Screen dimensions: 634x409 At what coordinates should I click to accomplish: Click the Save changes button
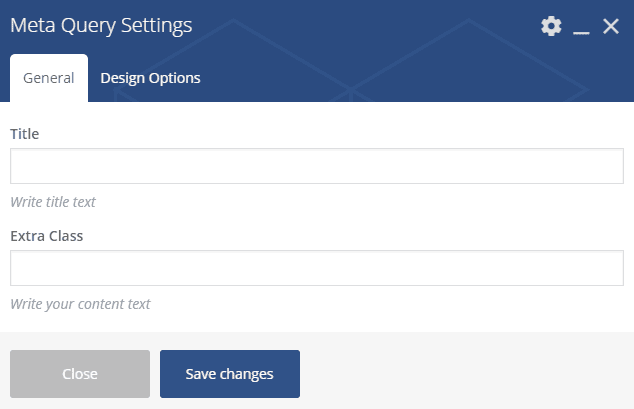[x=229, y=374]
